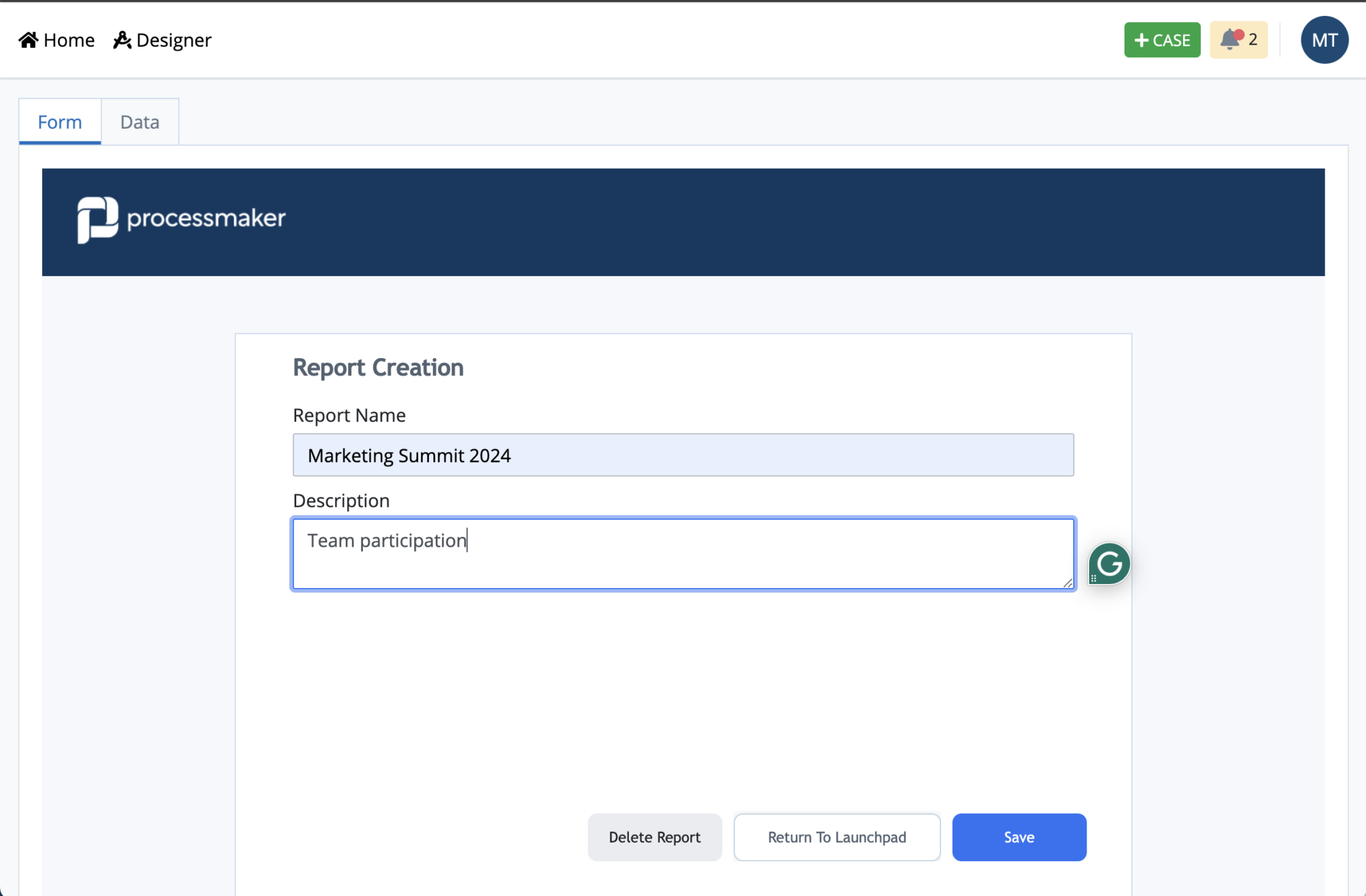Click inside the Description text area
This screenshot has width=1366, height=896.
682,554
